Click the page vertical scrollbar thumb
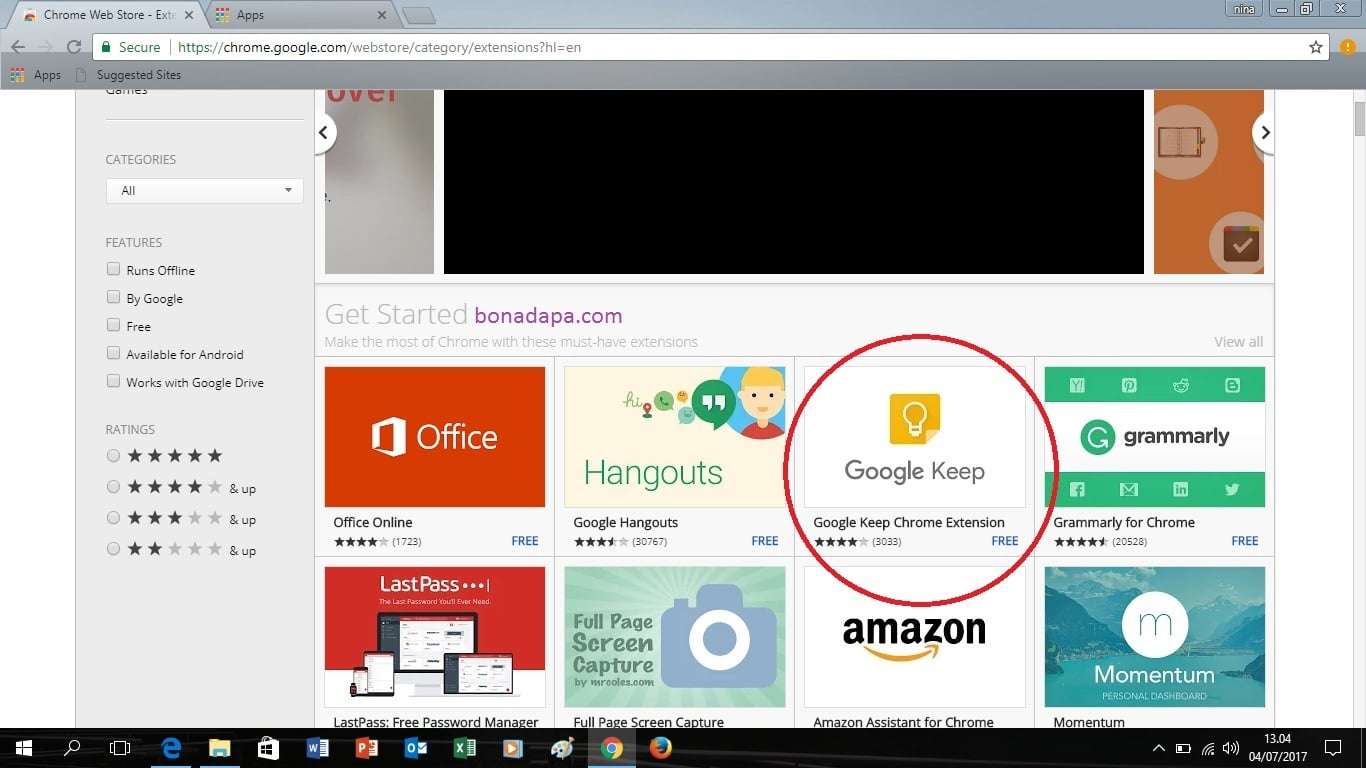This screenshot has height=768, width=1366. click(x=1359, y=118)
